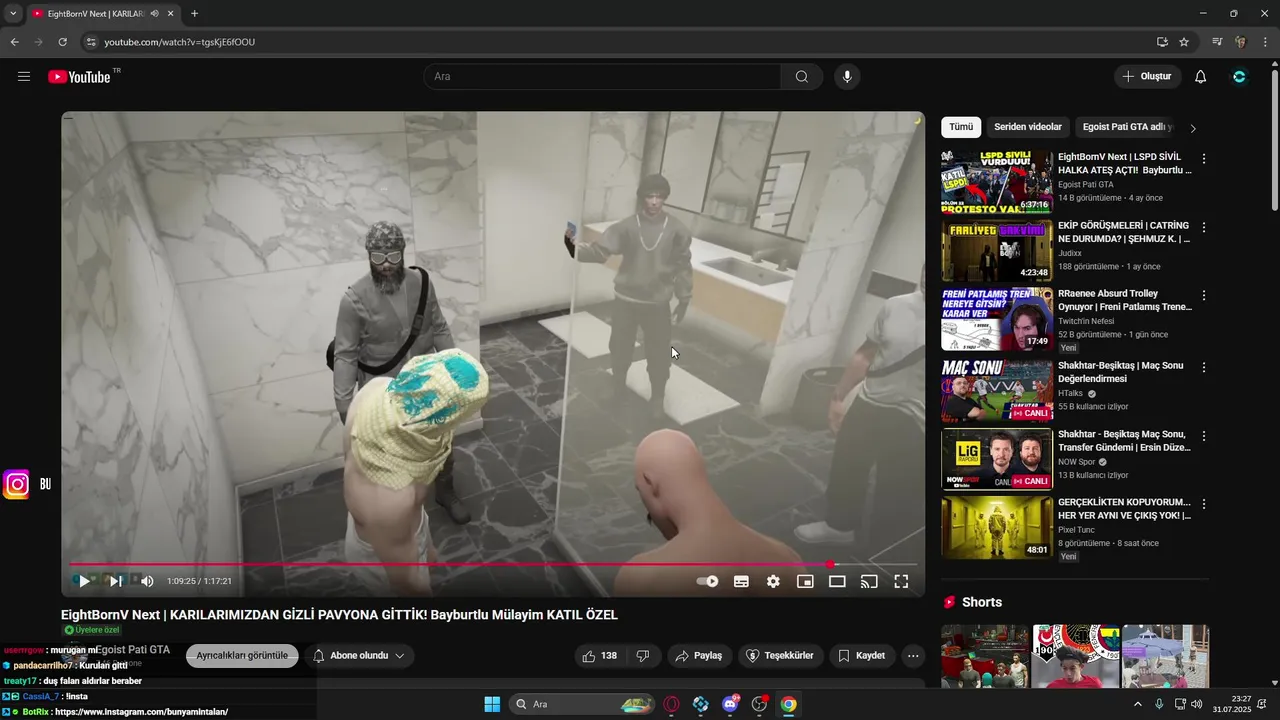This screenshot has height=720, width=1280.
Task: Click the search magnifier button
Action: pos(802,77)
